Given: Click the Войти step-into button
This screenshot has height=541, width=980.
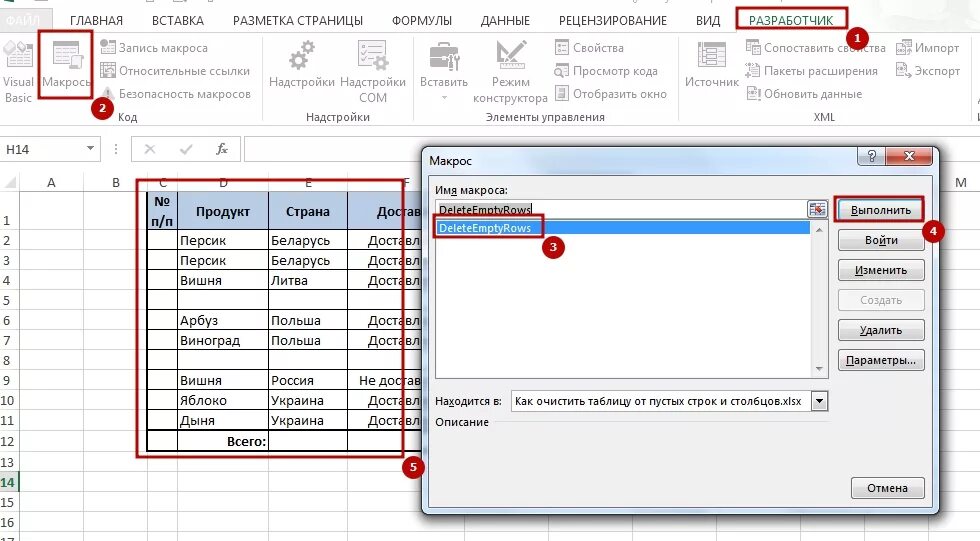Looking at the screenshot, I should 881,240.
